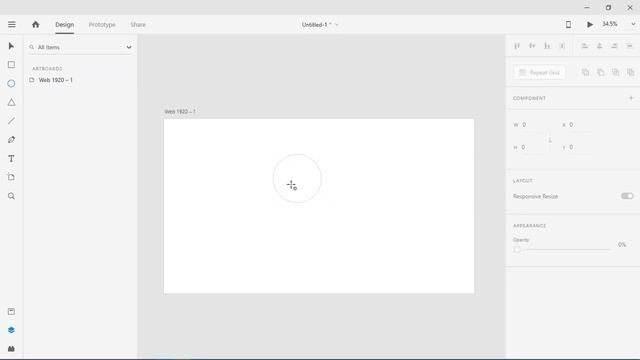640x360 pixels.
Task: Open the Libraries panel
Action: 11,311
